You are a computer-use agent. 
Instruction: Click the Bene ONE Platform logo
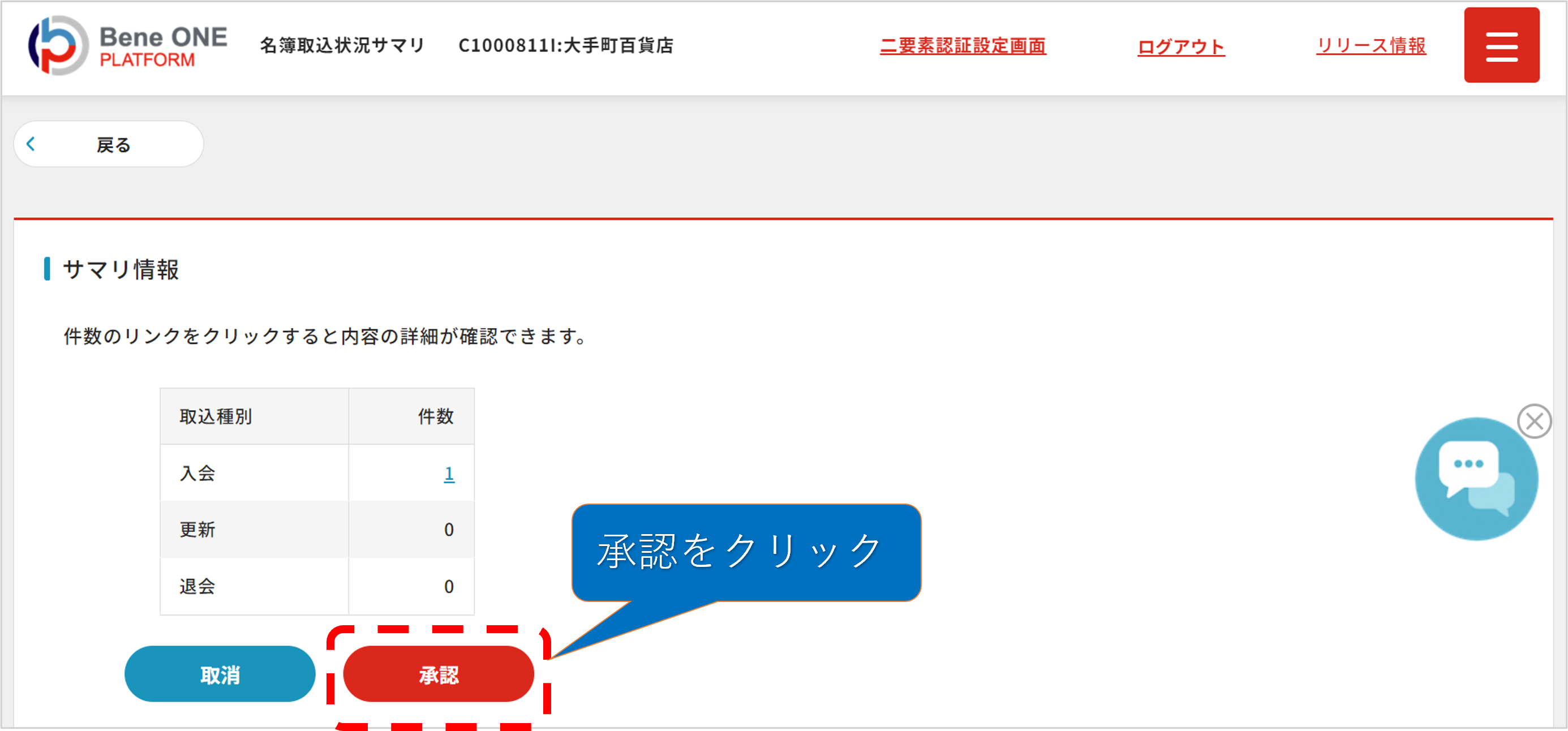128,46
